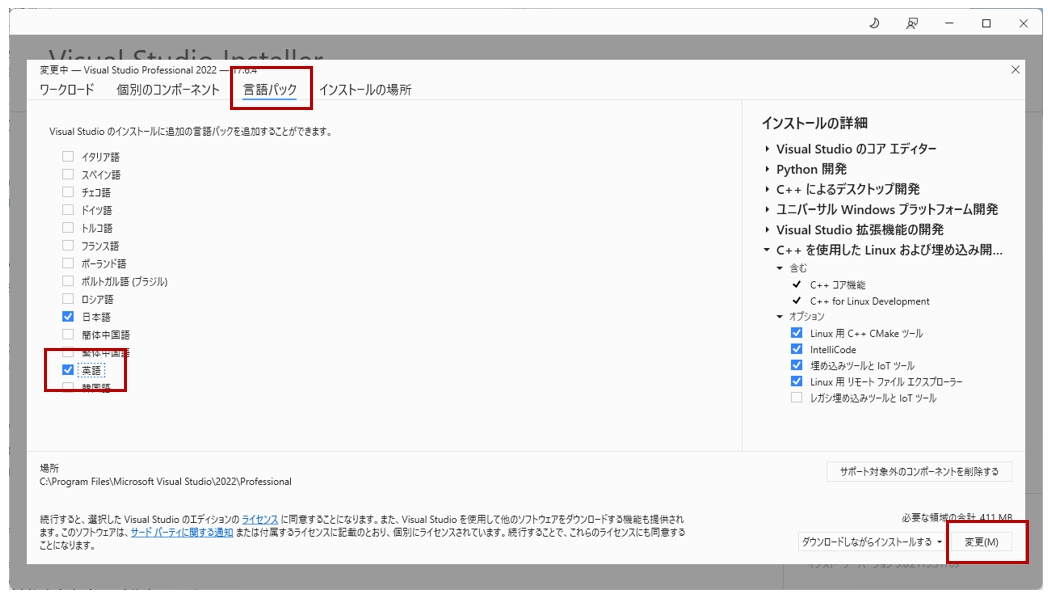Expand the Python 開発 section

769,169
